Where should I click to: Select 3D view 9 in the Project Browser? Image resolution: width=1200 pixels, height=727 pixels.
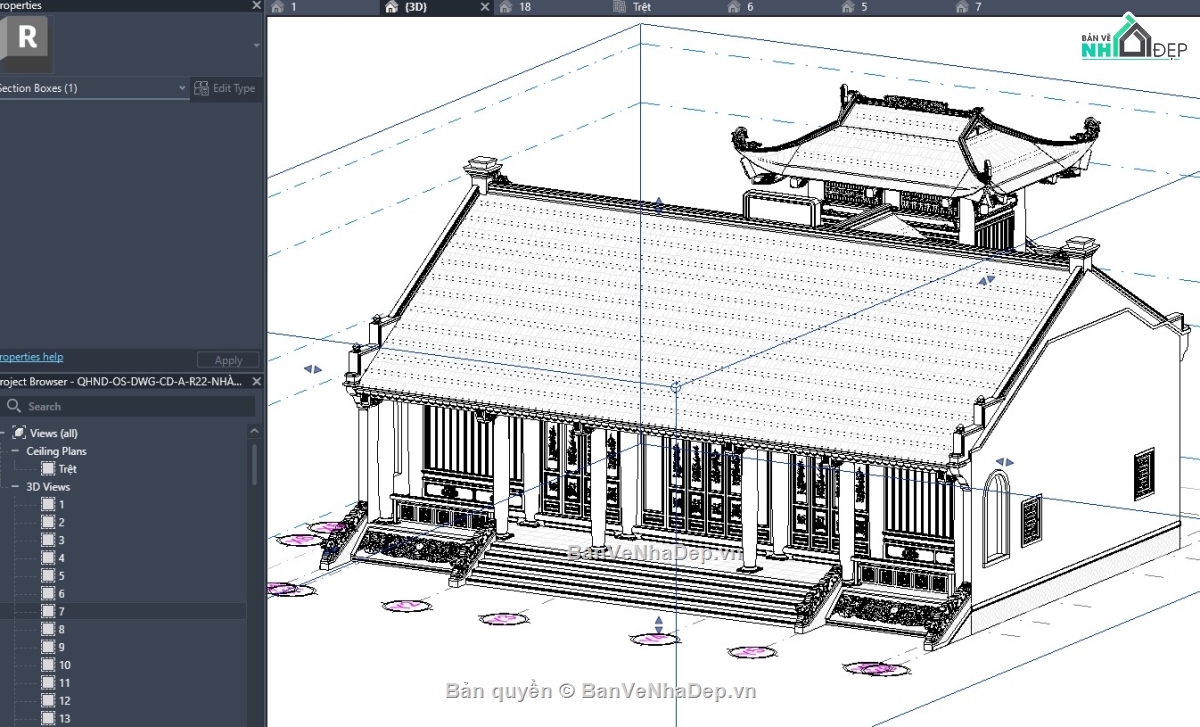(61, 647)
